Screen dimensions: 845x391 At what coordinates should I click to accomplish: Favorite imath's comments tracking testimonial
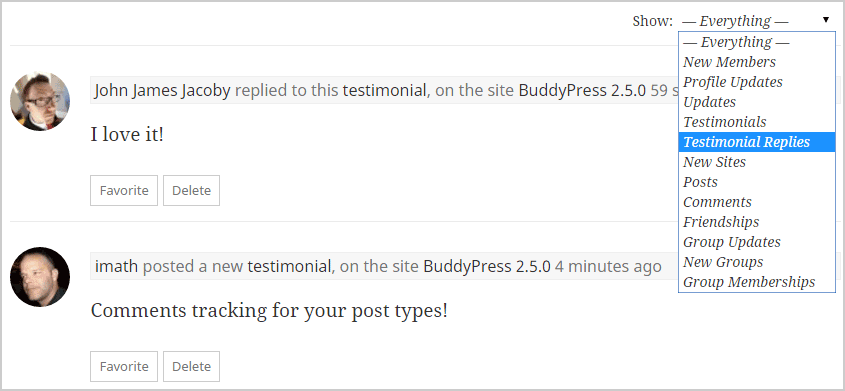coord(124,366)
